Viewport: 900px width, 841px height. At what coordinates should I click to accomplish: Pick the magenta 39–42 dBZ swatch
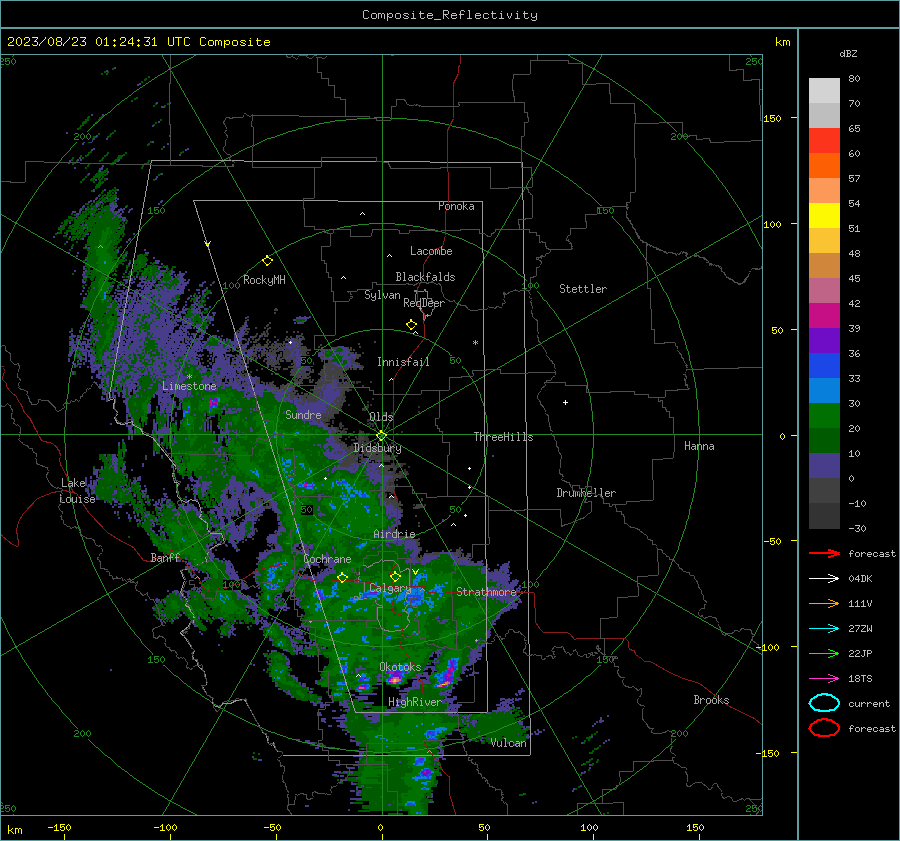click(x=824, y=316)
